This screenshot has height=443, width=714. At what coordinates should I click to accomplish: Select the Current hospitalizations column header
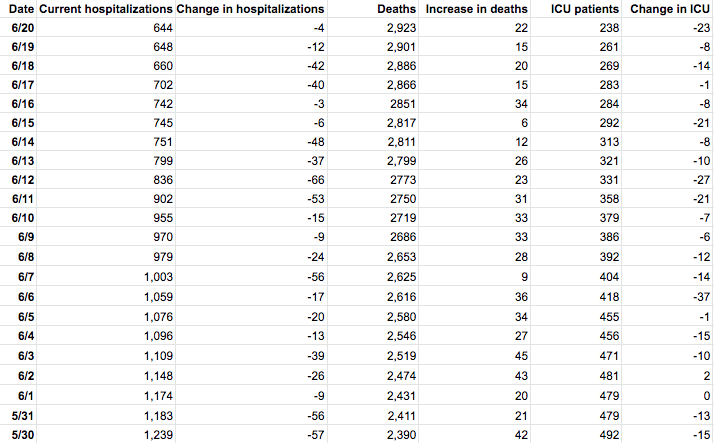105,9
